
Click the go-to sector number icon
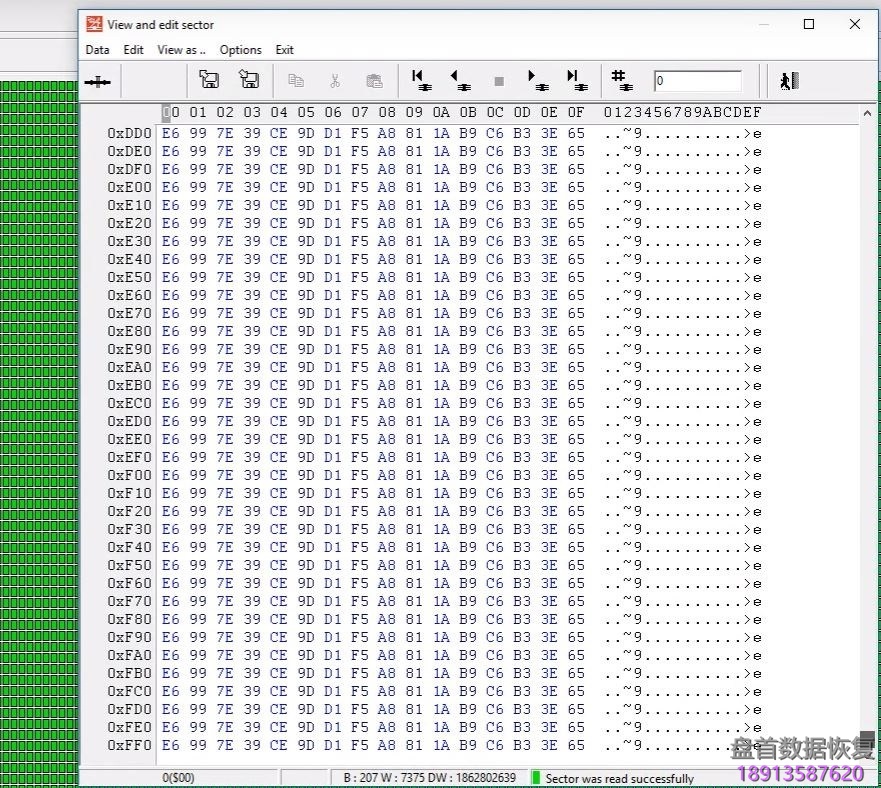[x=621, y=80]
